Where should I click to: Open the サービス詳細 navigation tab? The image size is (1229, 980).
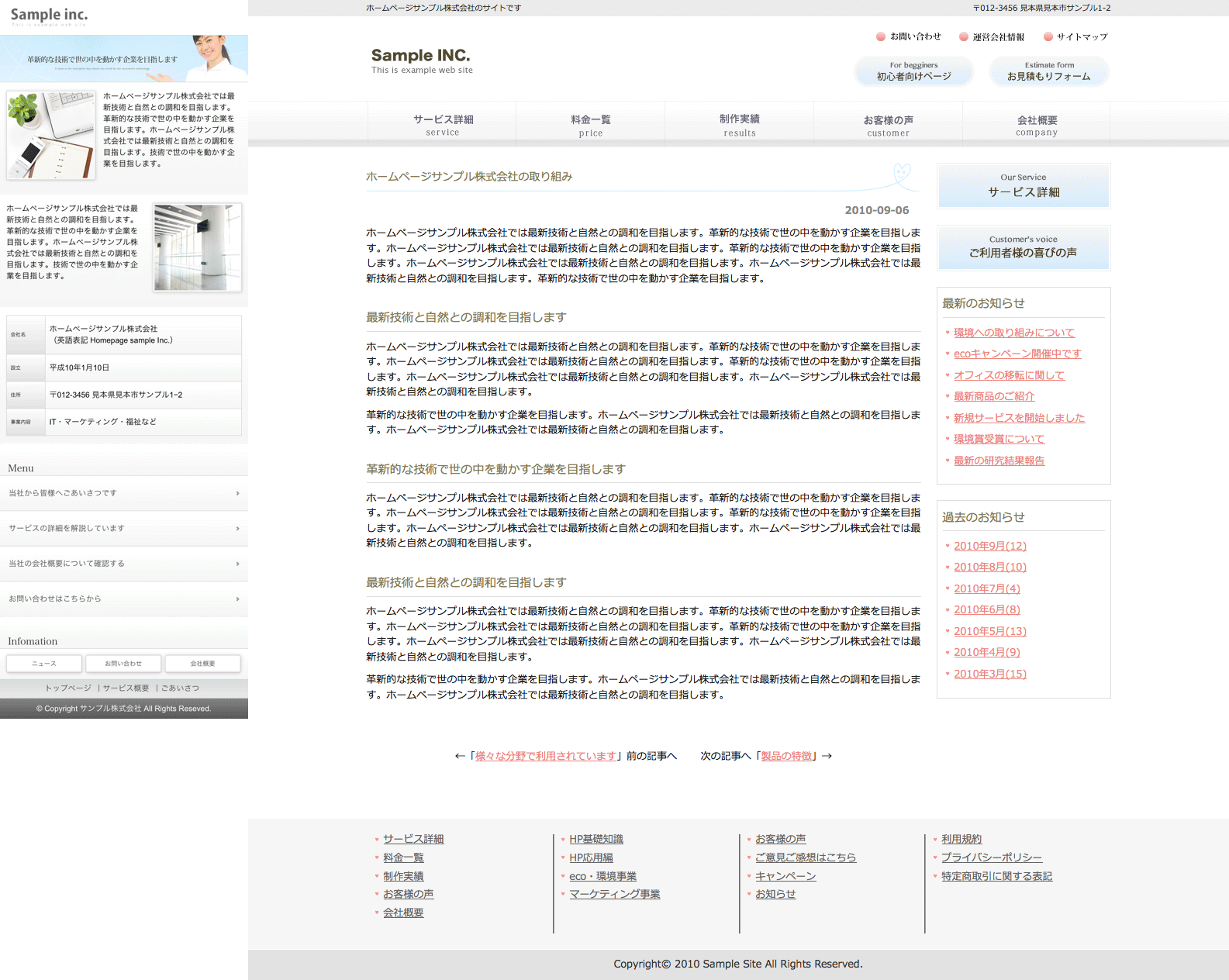point(443,125)
